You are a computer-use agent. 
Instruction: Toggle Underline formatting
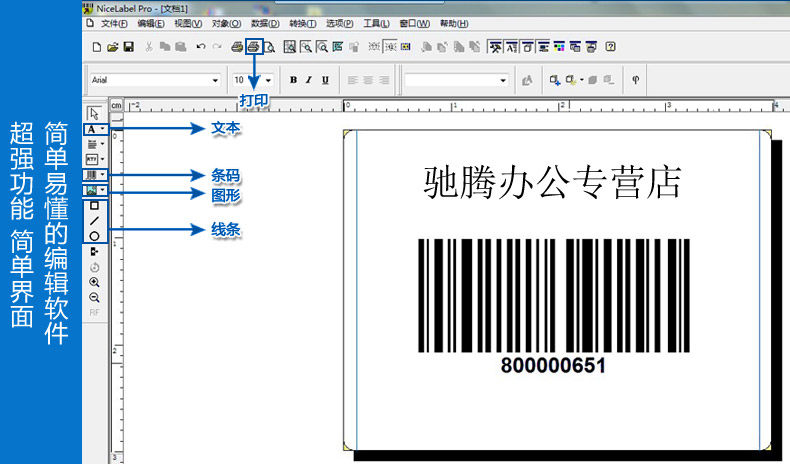pyautogui.click(x=325, y=80)
